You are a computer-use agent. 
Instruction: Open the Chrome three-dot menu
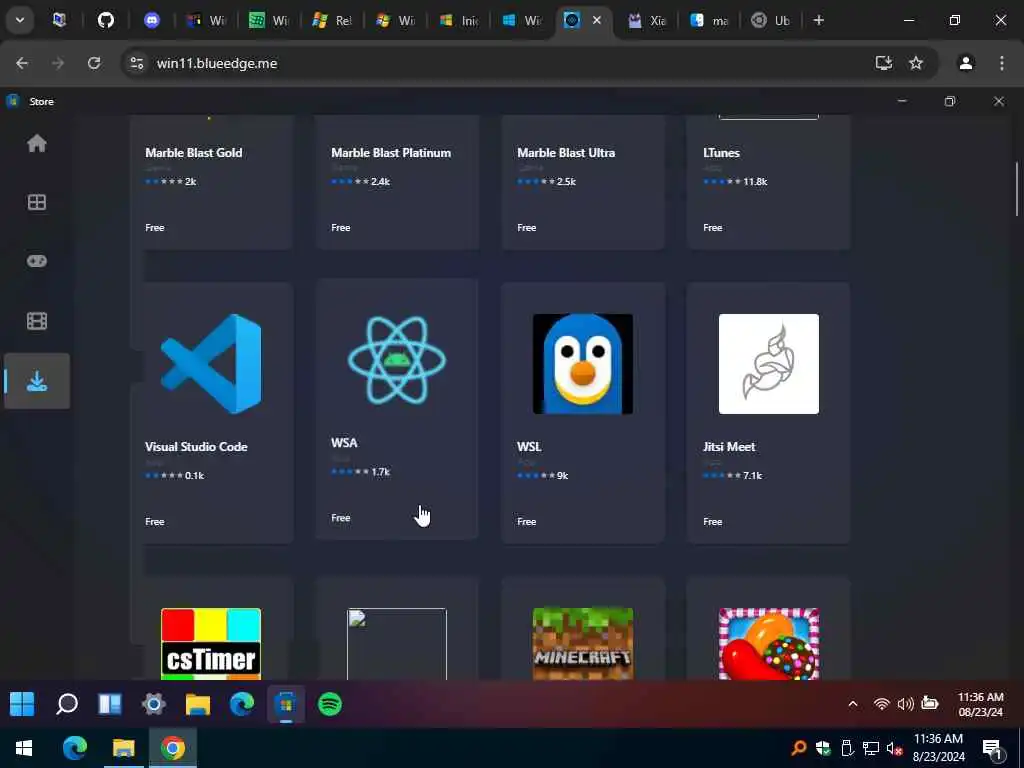point(1001,63)
